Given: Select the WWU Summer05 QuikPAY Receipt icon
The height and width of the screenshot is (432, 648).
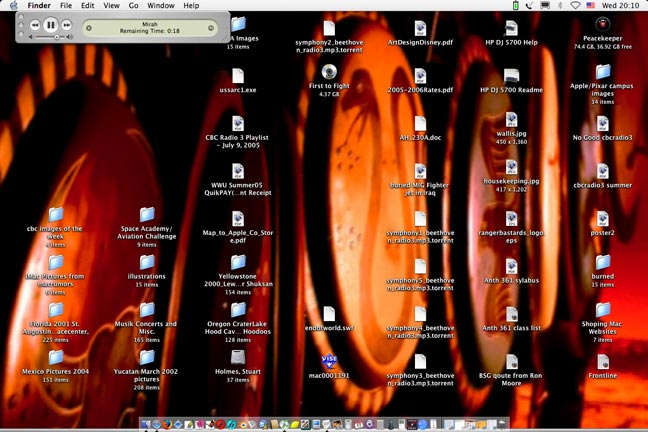Looking at the screenshot, I should tap(238, 171).
